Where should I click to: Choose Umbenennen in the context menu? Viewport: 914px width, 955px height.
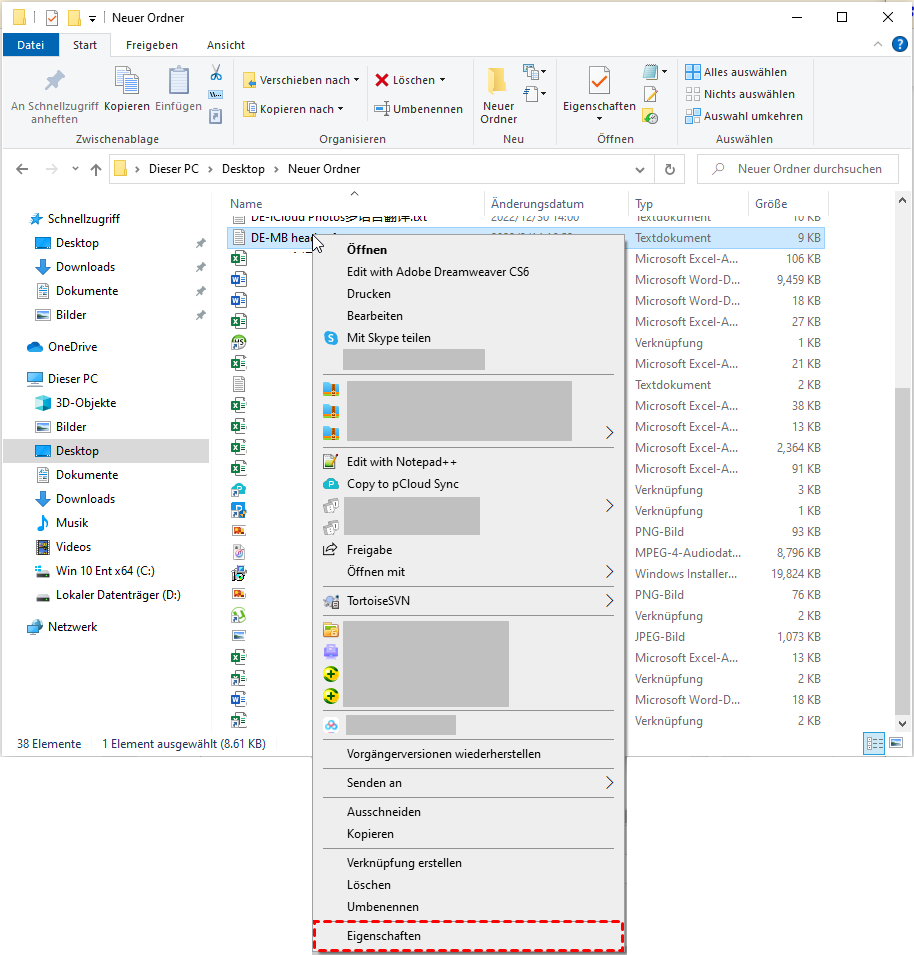(x=468, y=906)
